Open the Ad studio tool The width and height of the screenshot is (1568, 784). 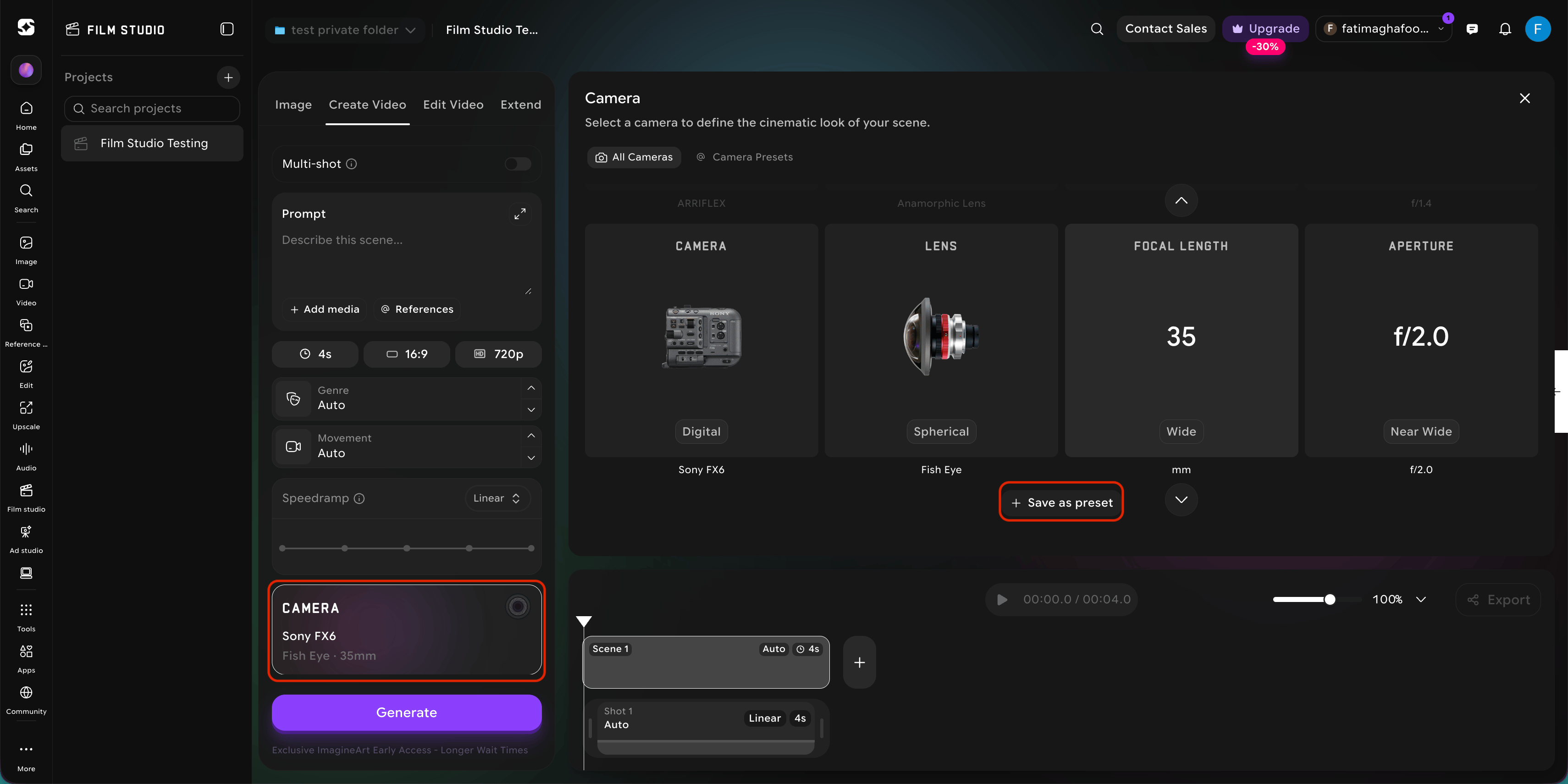tap(26, 539)
